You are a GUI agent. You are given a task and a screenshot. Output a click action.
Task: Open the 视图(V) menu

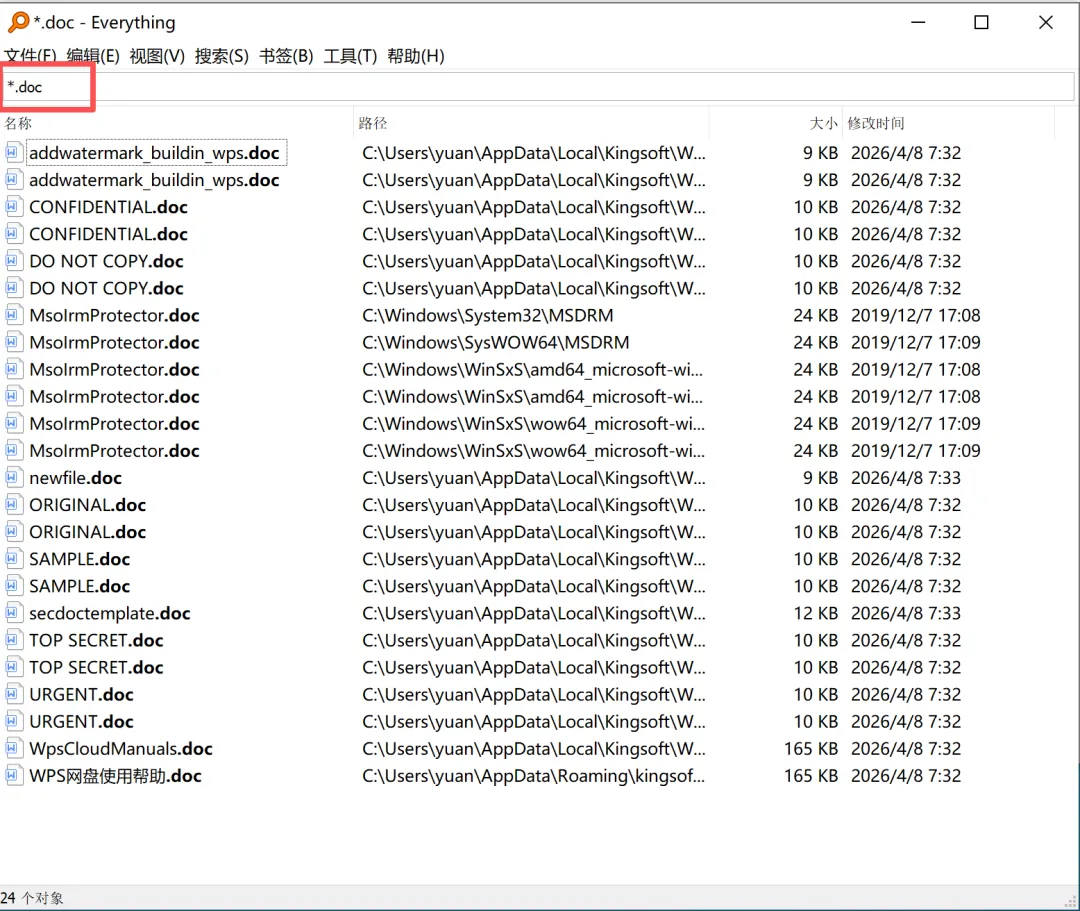click(157, 56)
